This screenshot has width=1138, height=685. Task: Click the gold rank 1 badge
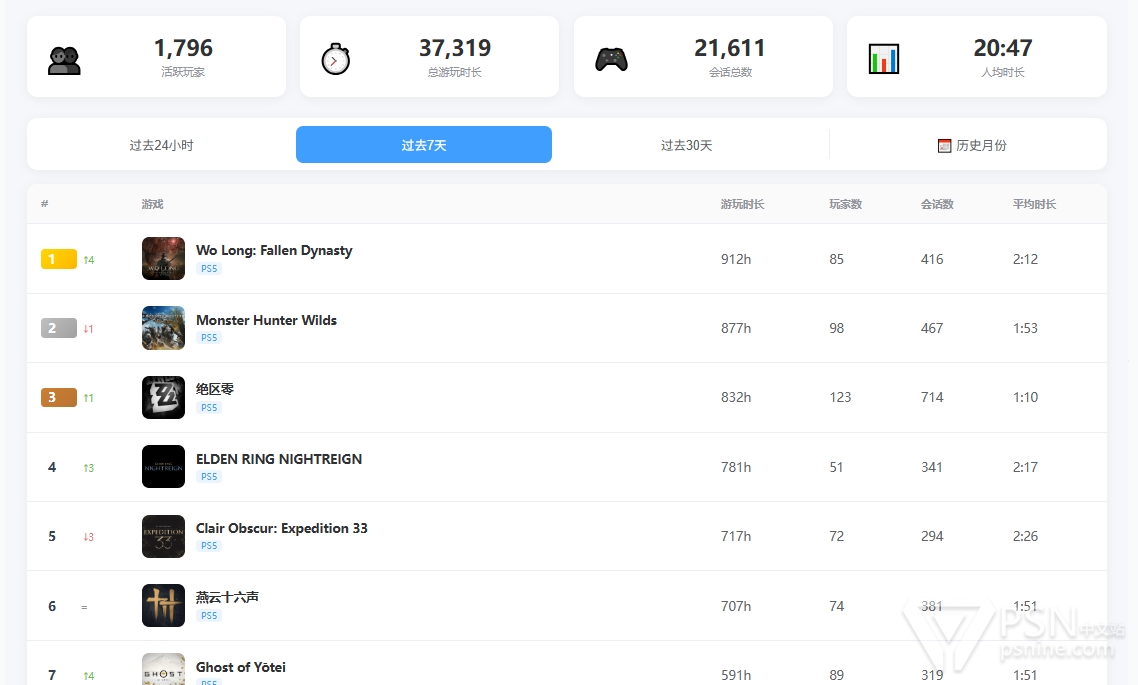pyautogui.click(x=58, y=260)
